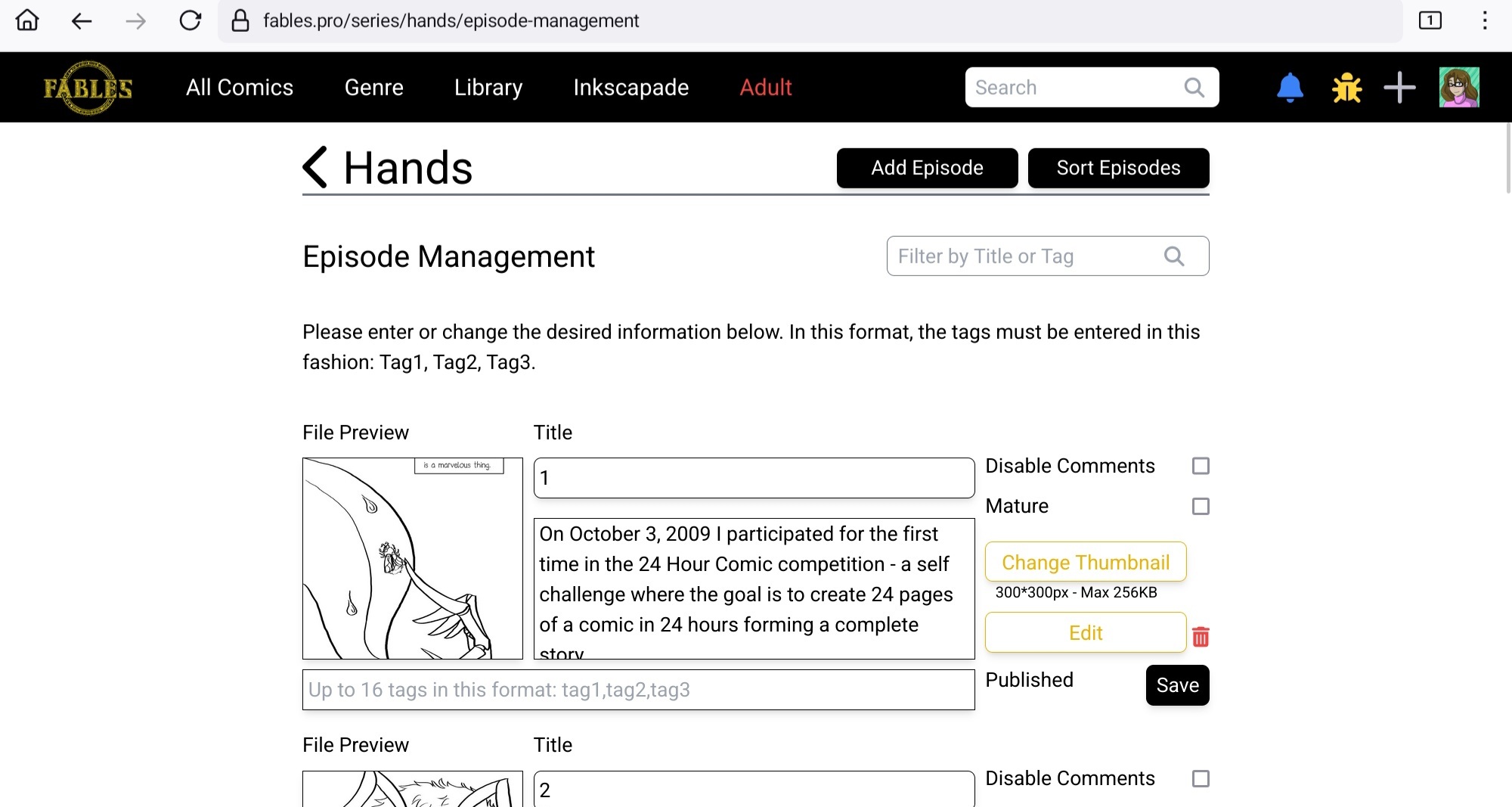Viewport: 1512px width, 807px height.
Task: Open notifications bell
Action: [1290, 88]
